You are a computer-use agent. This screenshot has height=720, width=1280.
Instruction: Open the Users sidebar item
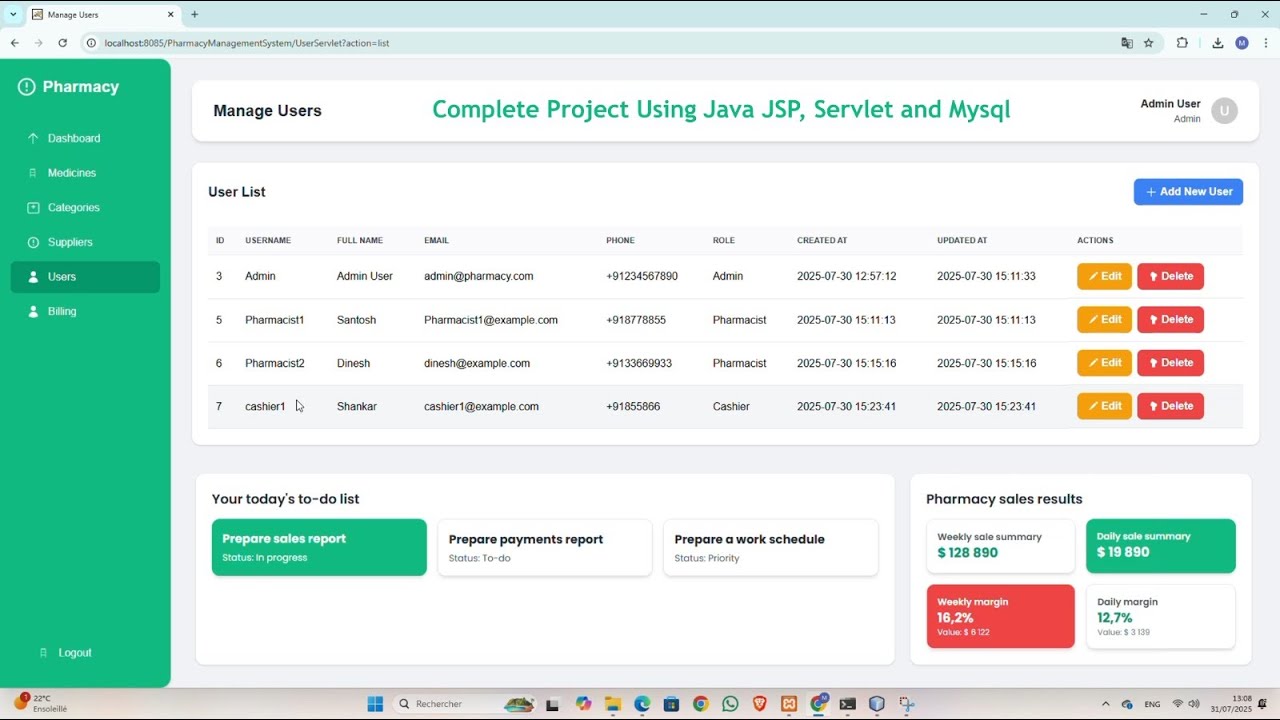click(85, 277)
